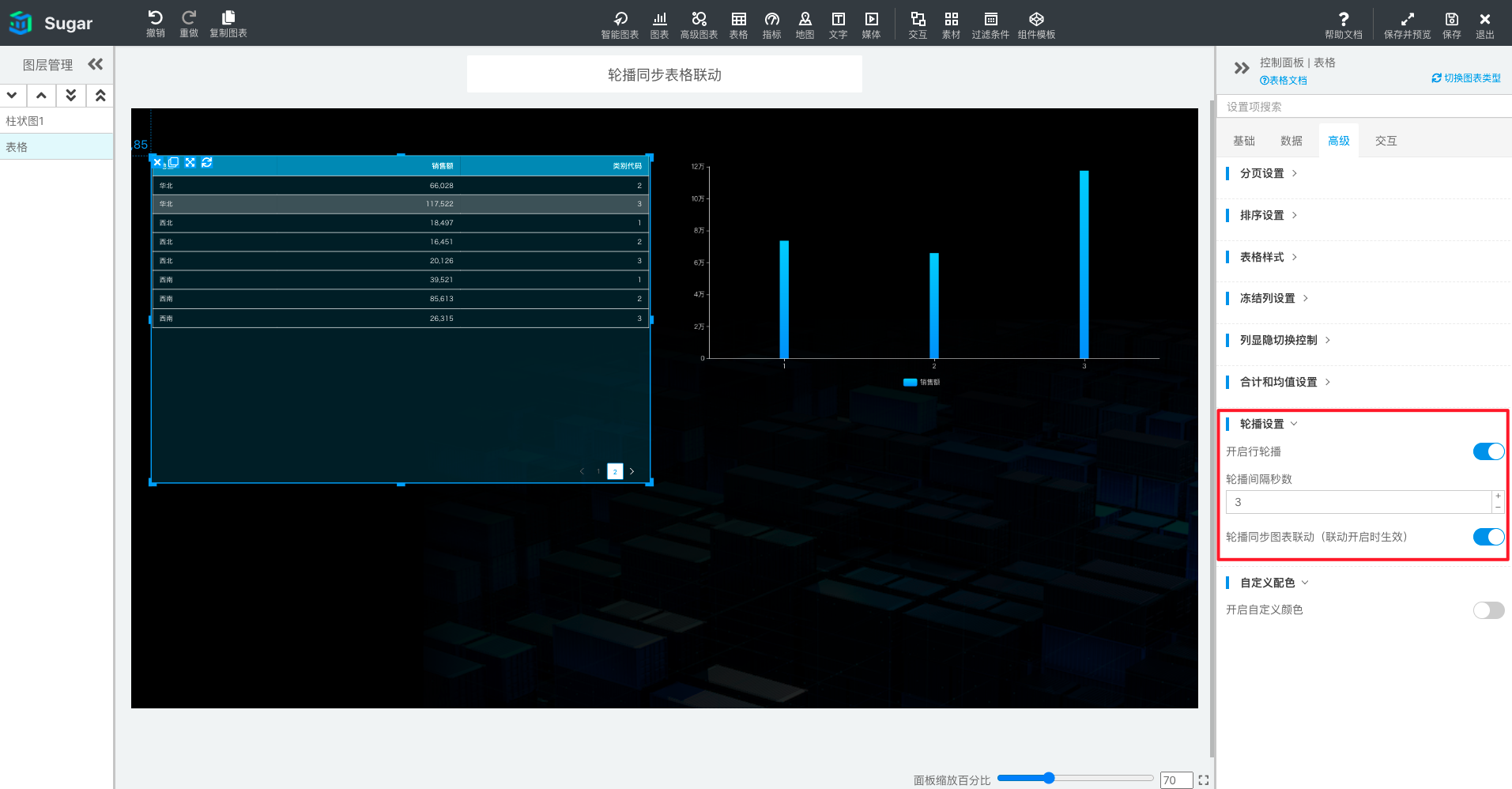Adjust 面板缩放百分比 zoom slider
The image size is (1512, 789).
point(1048,778)
